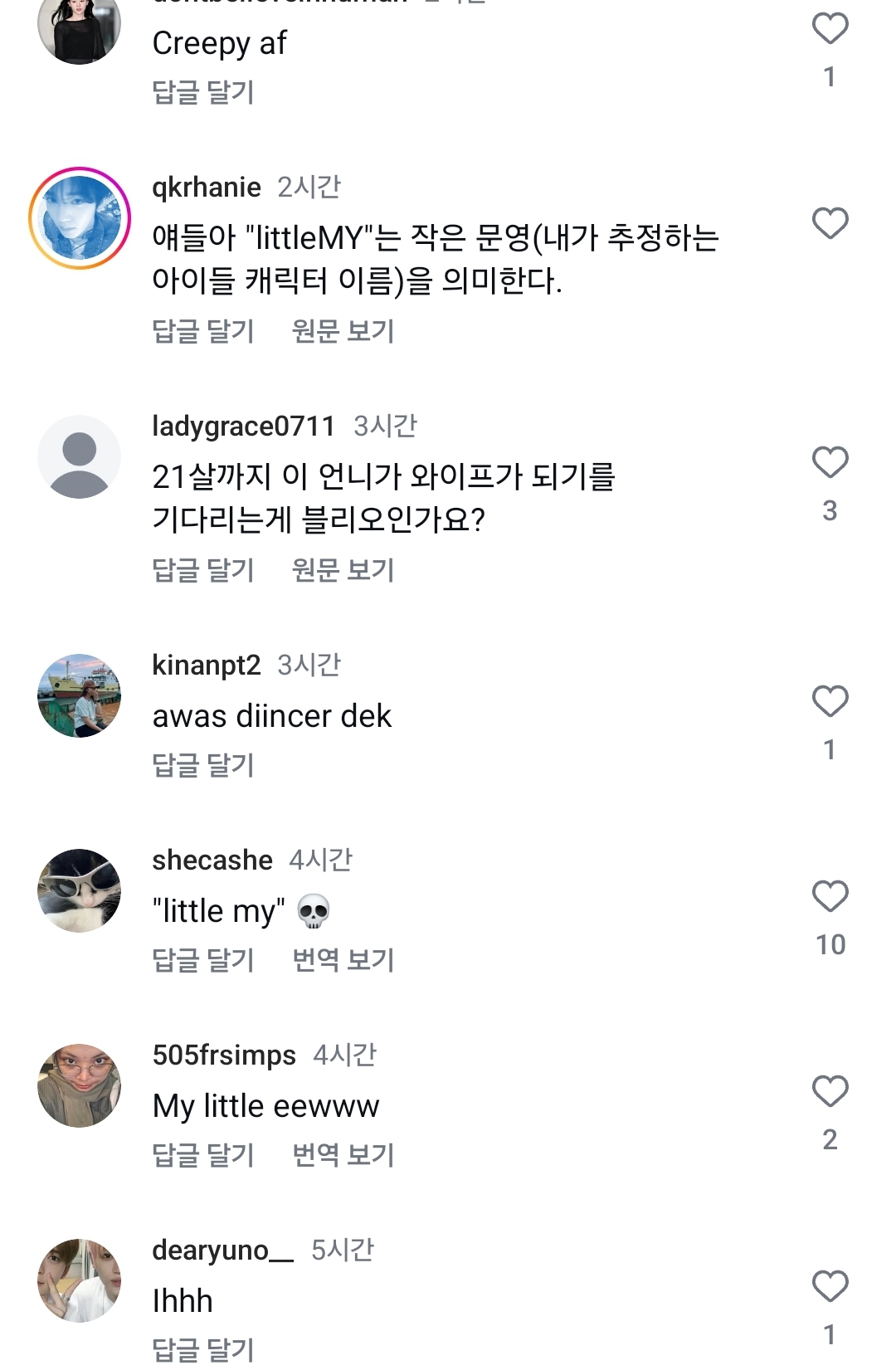Tap heart on ladygrace0711's comment
This screenshot has width=896, height=1370.
[x=830, y=462]
